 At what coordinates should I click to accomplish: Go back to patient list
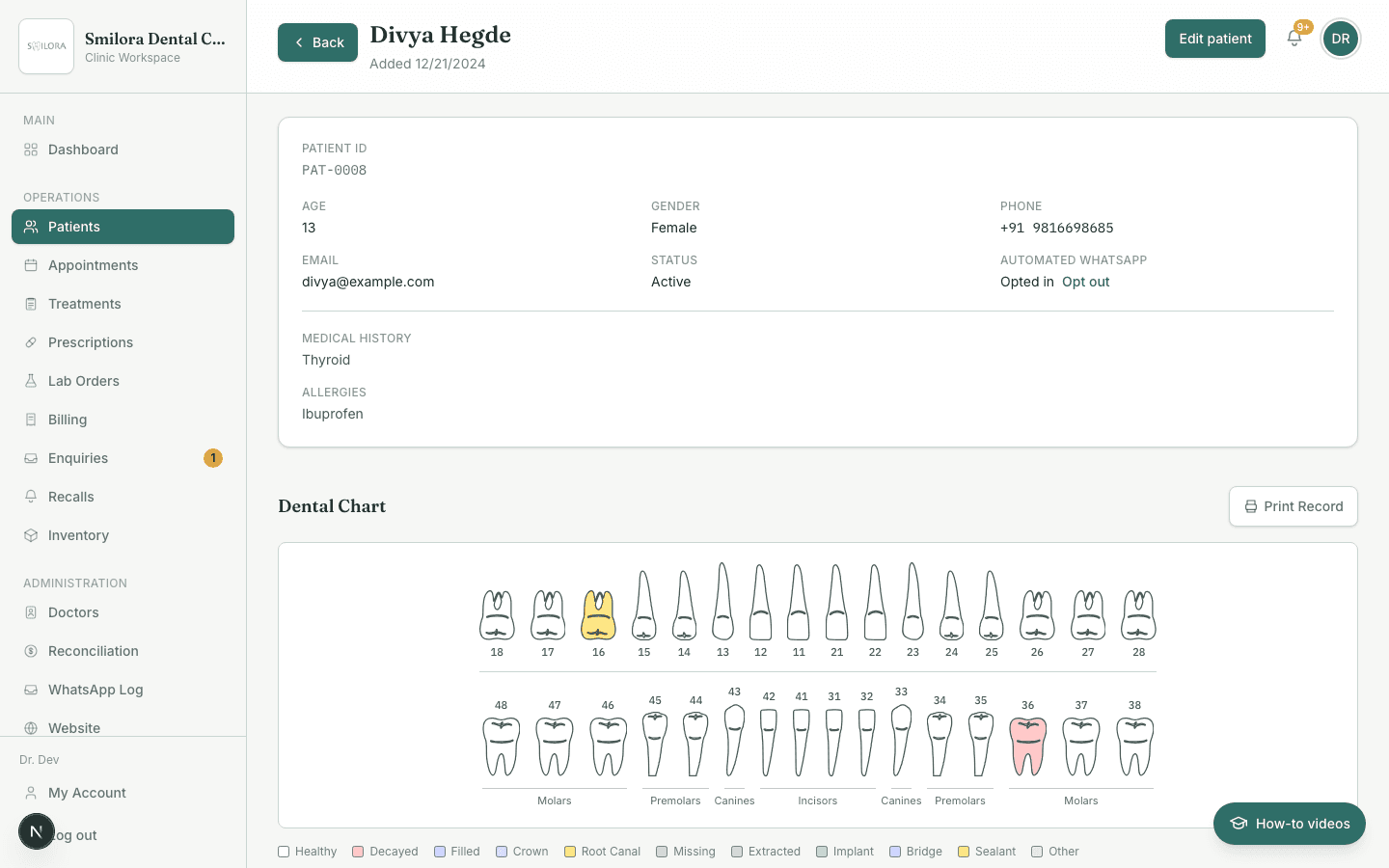point(317,42)
